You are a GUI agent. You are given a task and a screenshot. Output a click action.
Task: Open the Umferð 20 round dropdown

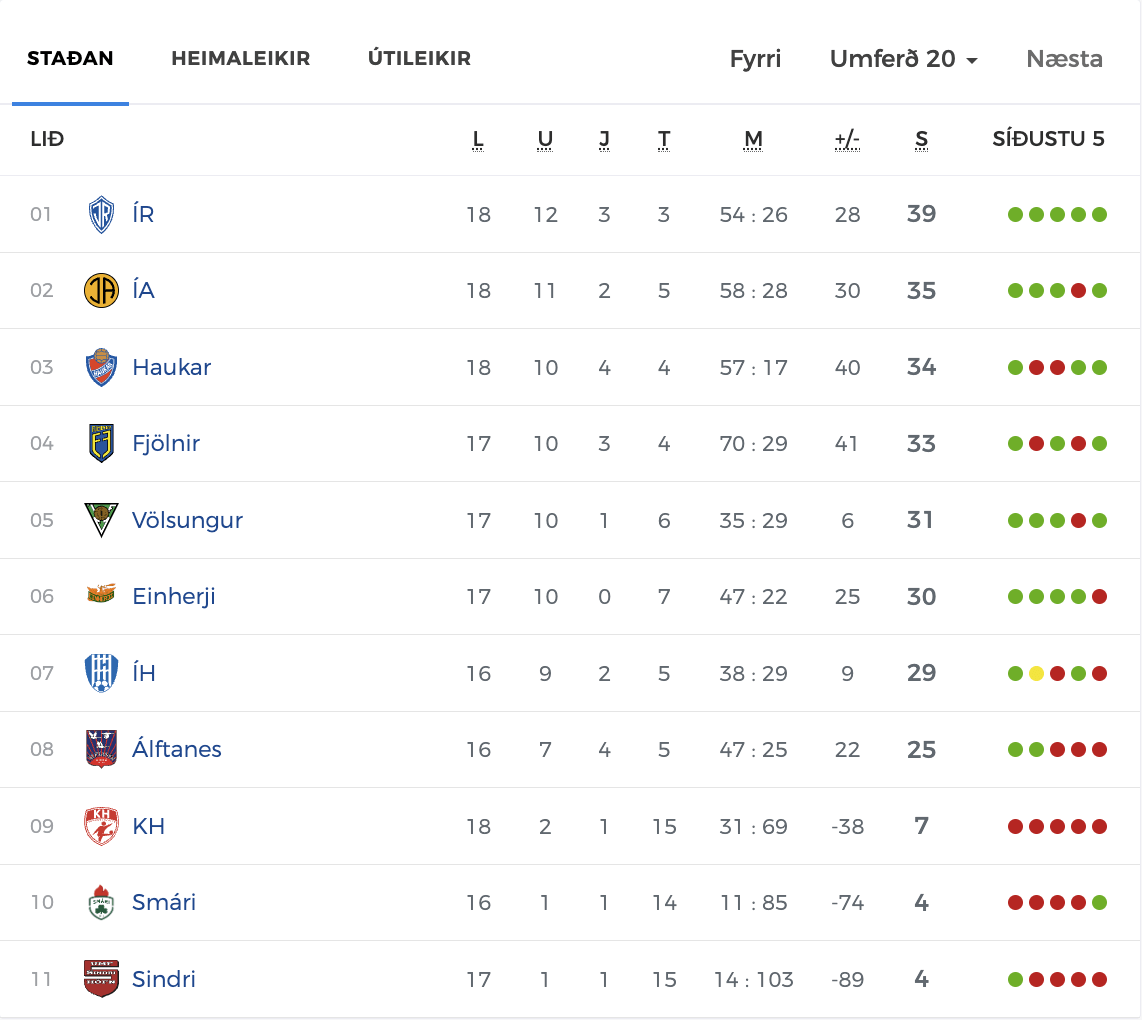tap(904, 59)
